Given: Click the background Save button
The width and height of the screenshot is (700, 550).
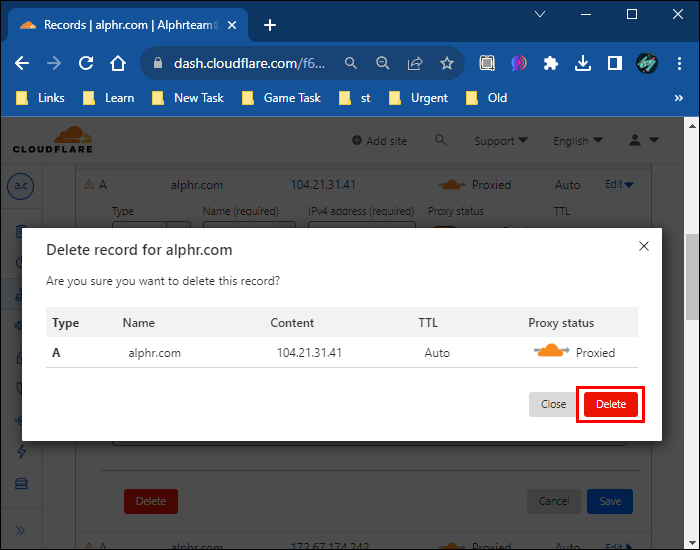Looking at the screenshot, I should (610, 501).
